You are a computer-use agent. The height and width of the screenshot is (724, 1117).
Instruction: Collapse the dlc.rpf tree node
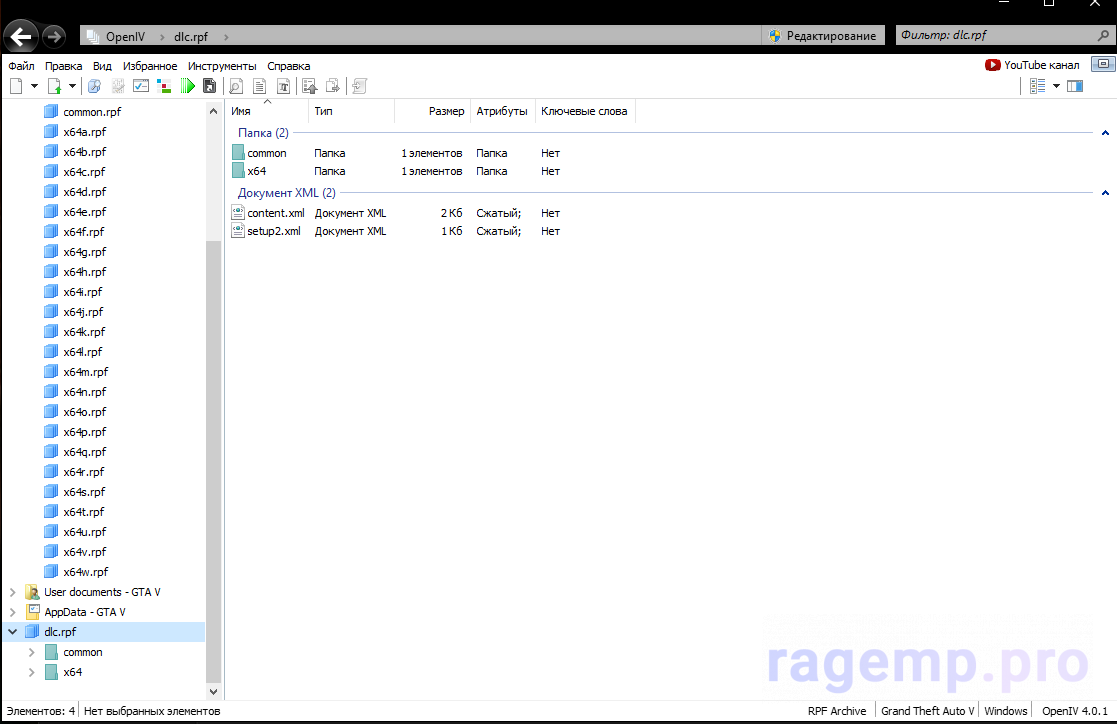(x=12, y=632)
